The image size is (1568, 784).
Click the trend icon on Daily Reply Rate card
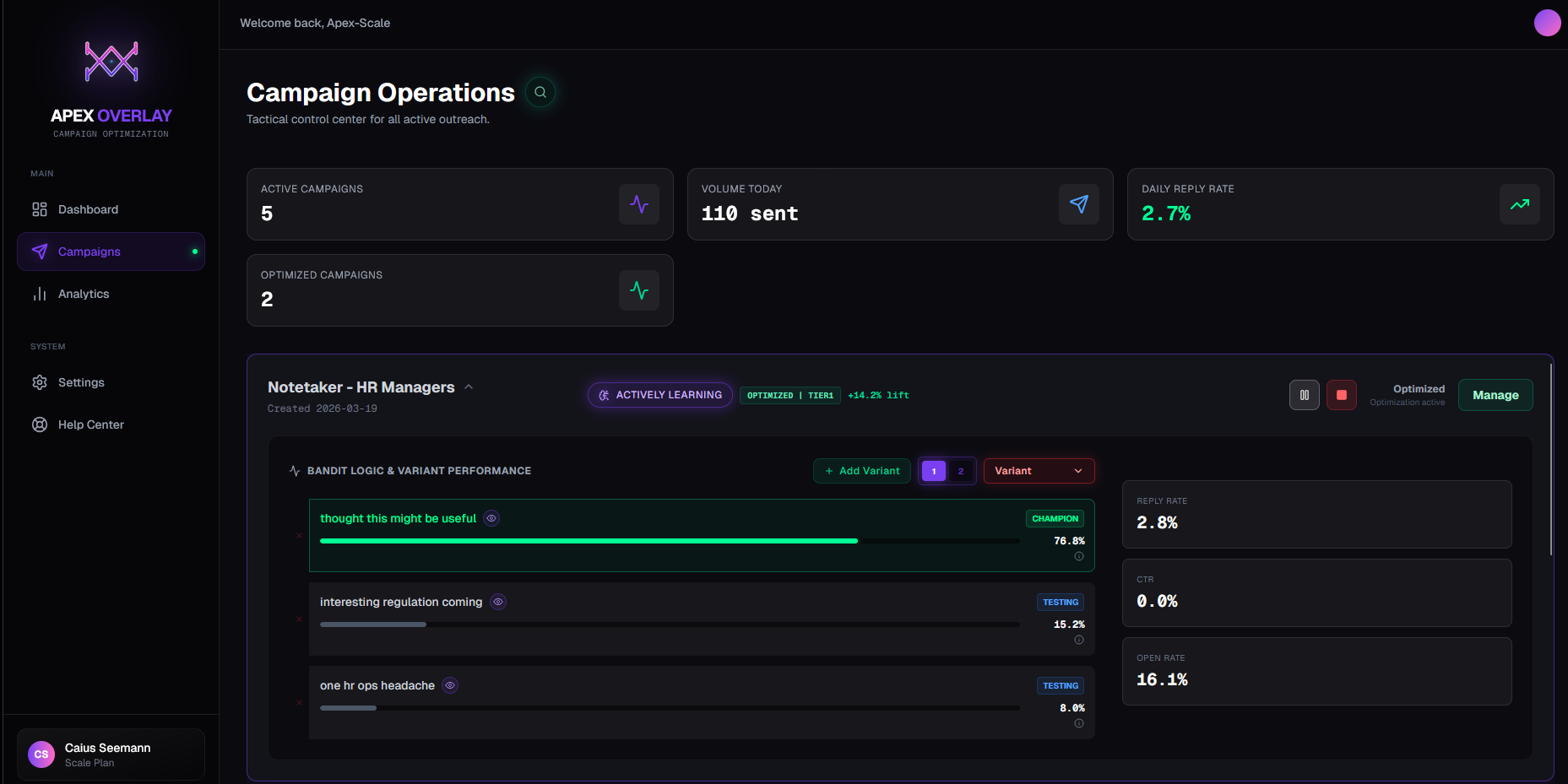[x=1520, y=204]
